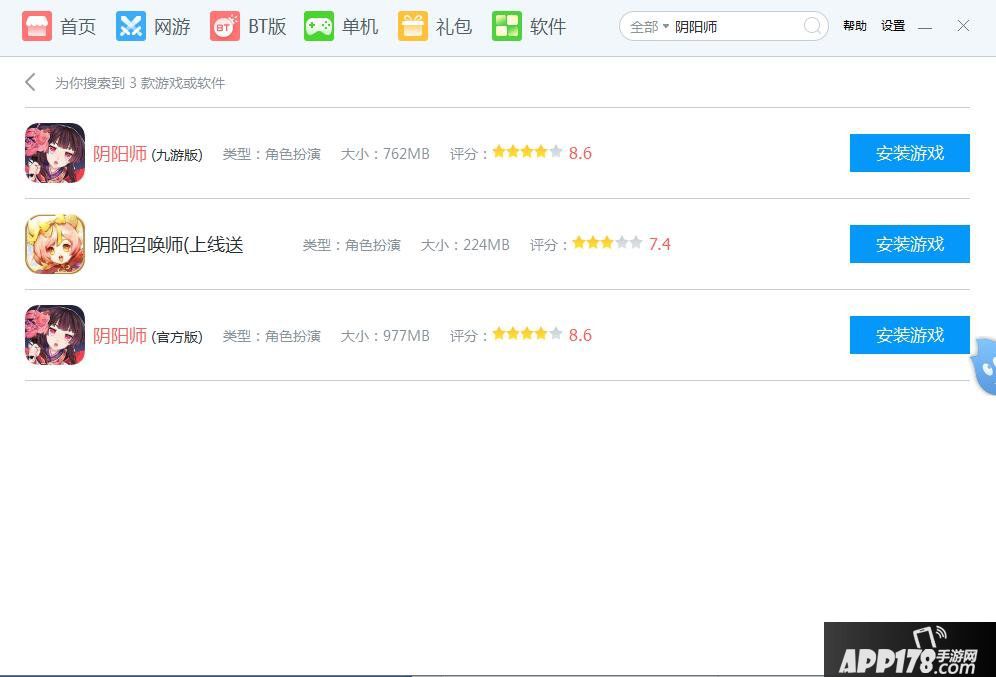Click the 阴阳召唤师 game thumbnail
Image resolution: width=996 pixels, height=677 pixels.
55,244
